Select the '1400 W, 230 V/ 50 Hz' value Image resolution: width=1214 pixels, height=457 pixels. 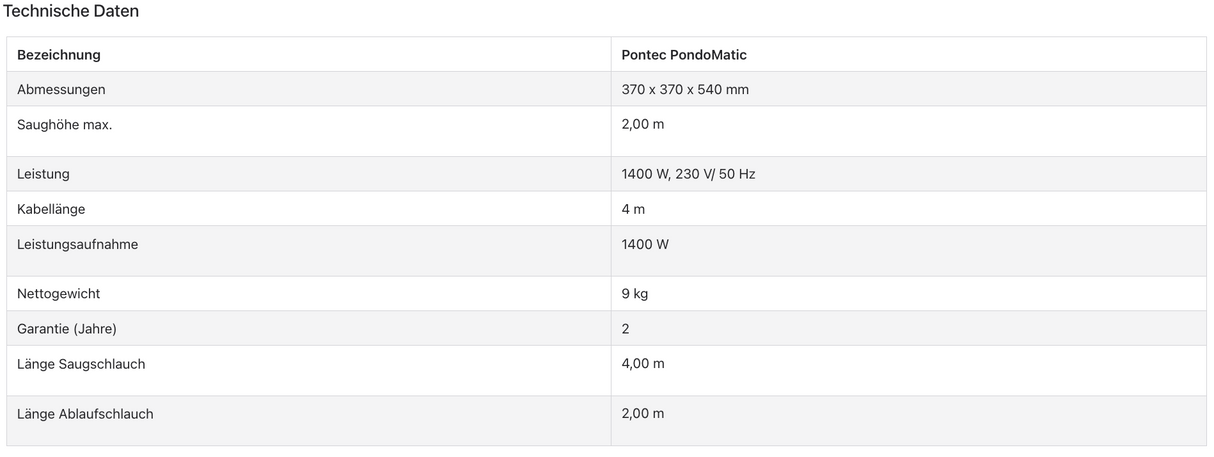coord(688,174)
